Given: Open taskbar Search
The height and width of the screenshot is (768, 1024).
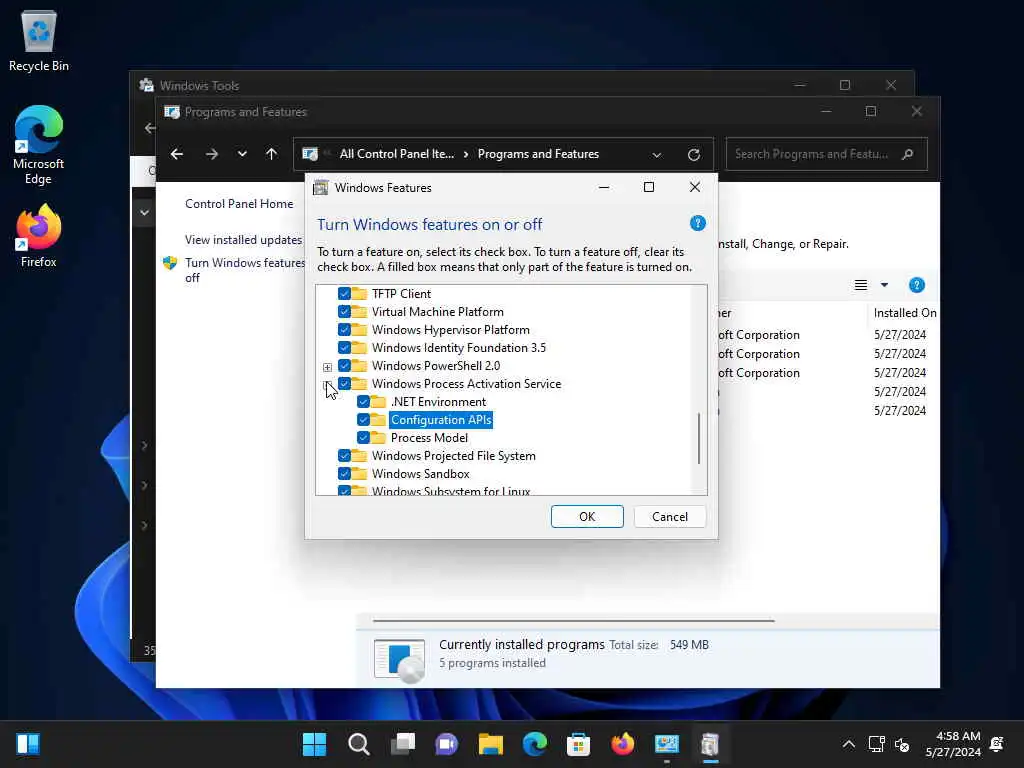Looking at the screenshot, I should click(x=359, y=744).
